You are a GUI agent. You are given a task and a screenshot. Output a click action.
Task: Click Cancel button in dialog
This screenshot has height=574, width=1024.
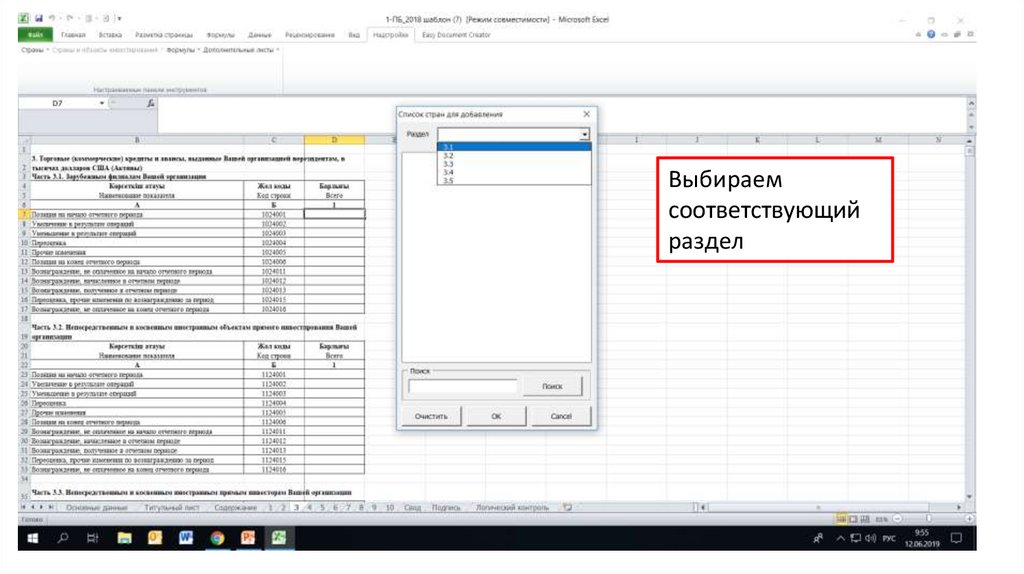click(561, 416)
